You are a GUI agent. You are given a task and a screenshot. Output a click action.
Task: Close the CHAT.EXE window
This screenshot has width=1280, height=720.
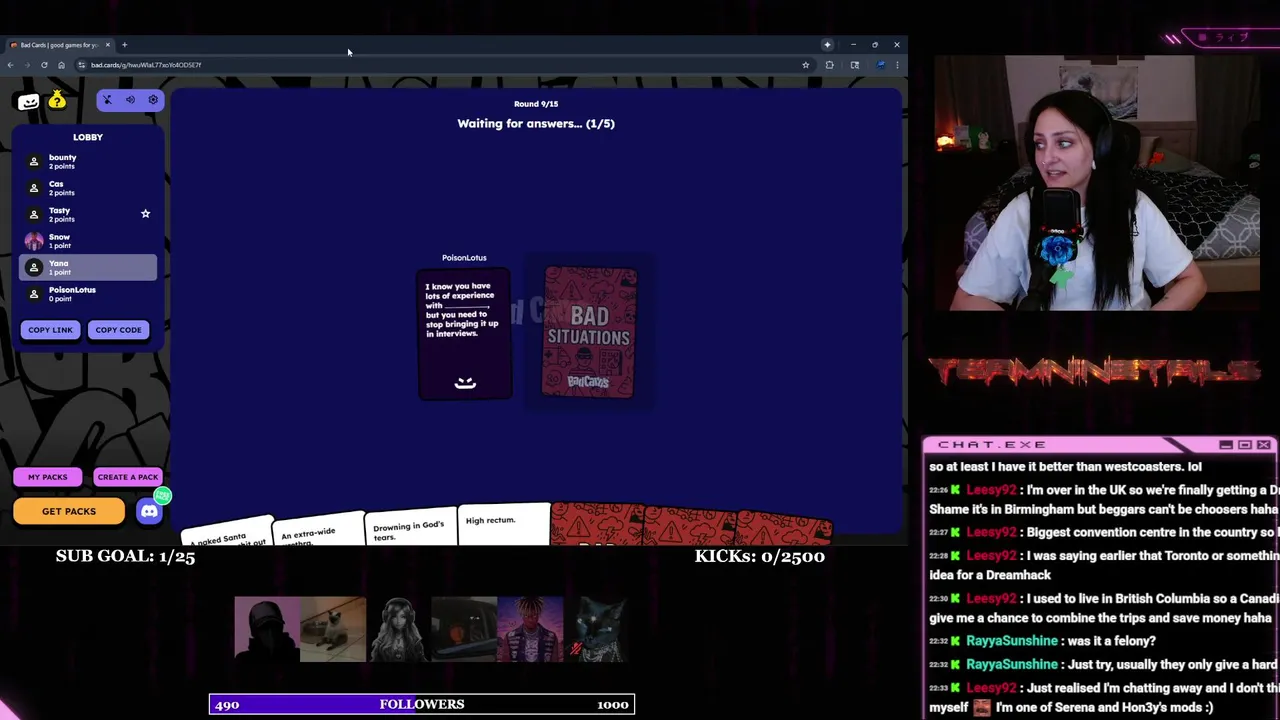pos(1264,445)
